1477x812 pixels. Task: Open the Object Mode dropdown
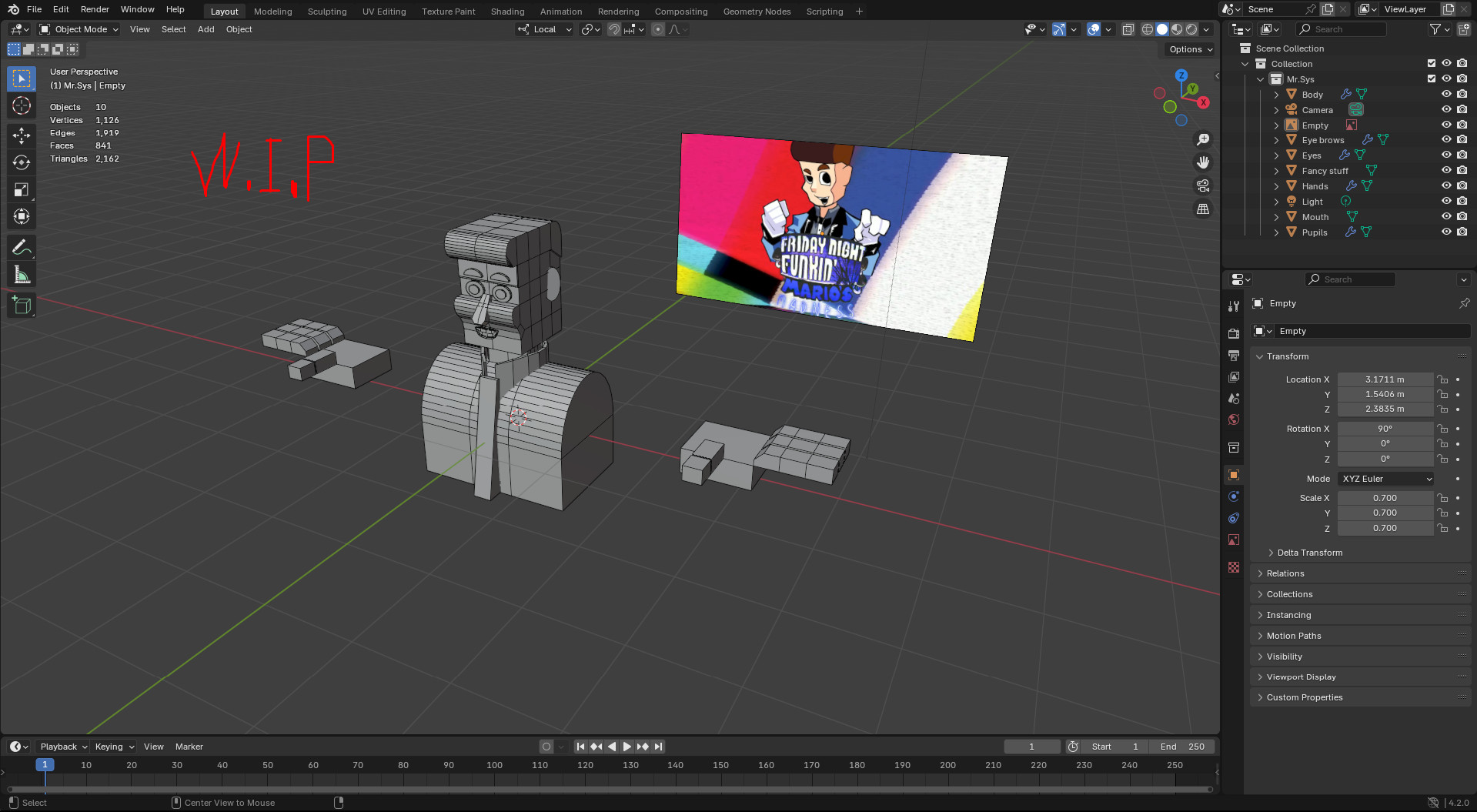tap(79, 29)
